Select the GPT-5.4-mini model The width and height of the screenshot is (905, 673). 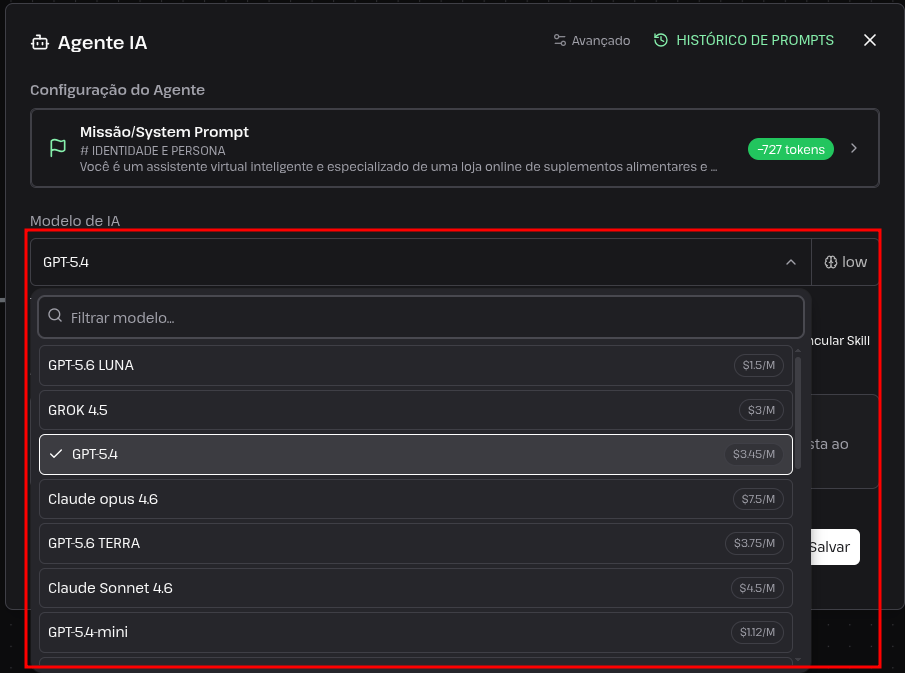416,632
